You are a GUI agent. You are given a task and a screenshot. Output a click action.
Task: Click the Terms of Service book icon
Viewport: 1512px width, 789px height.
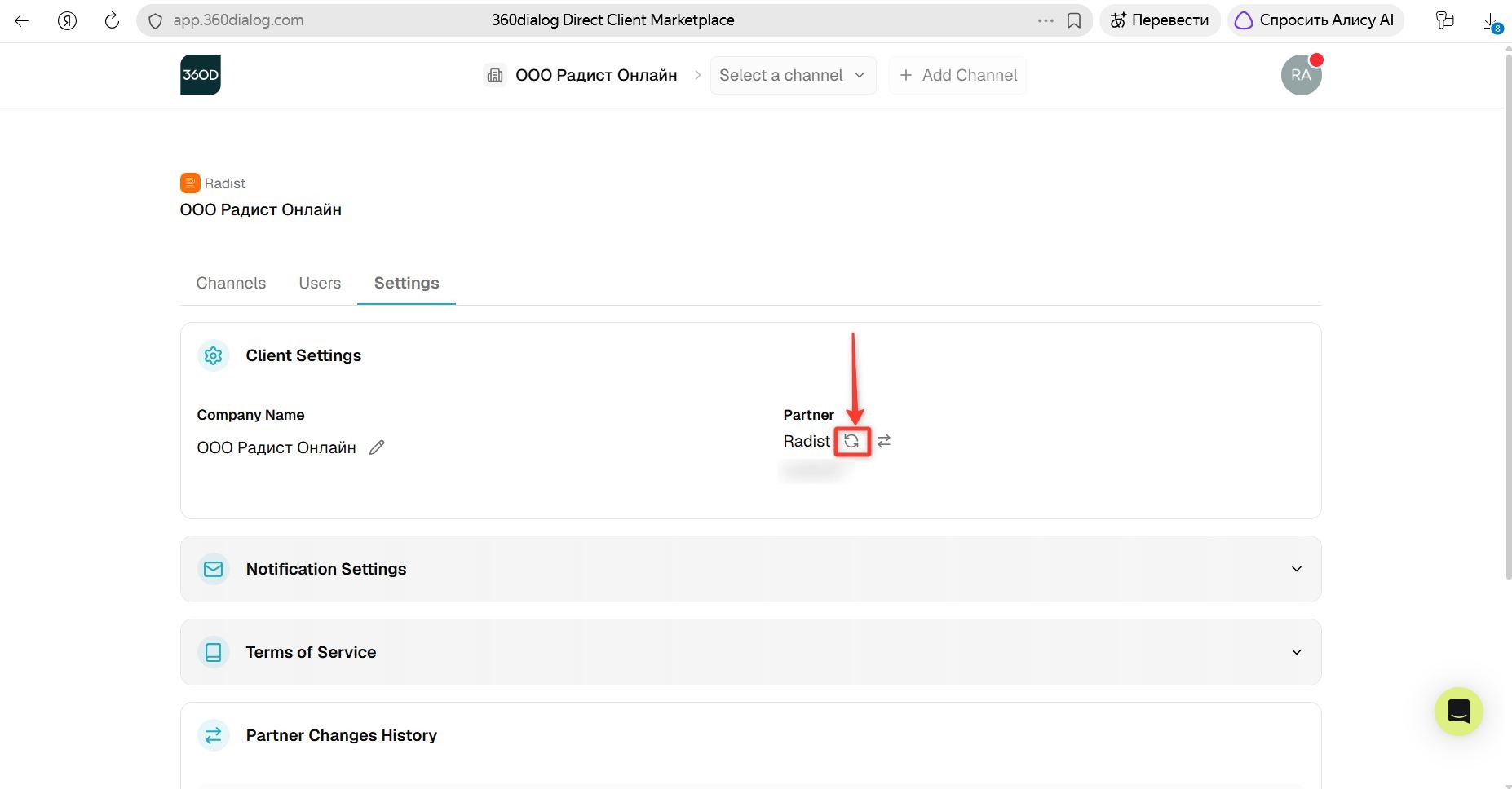coord(214,652)
